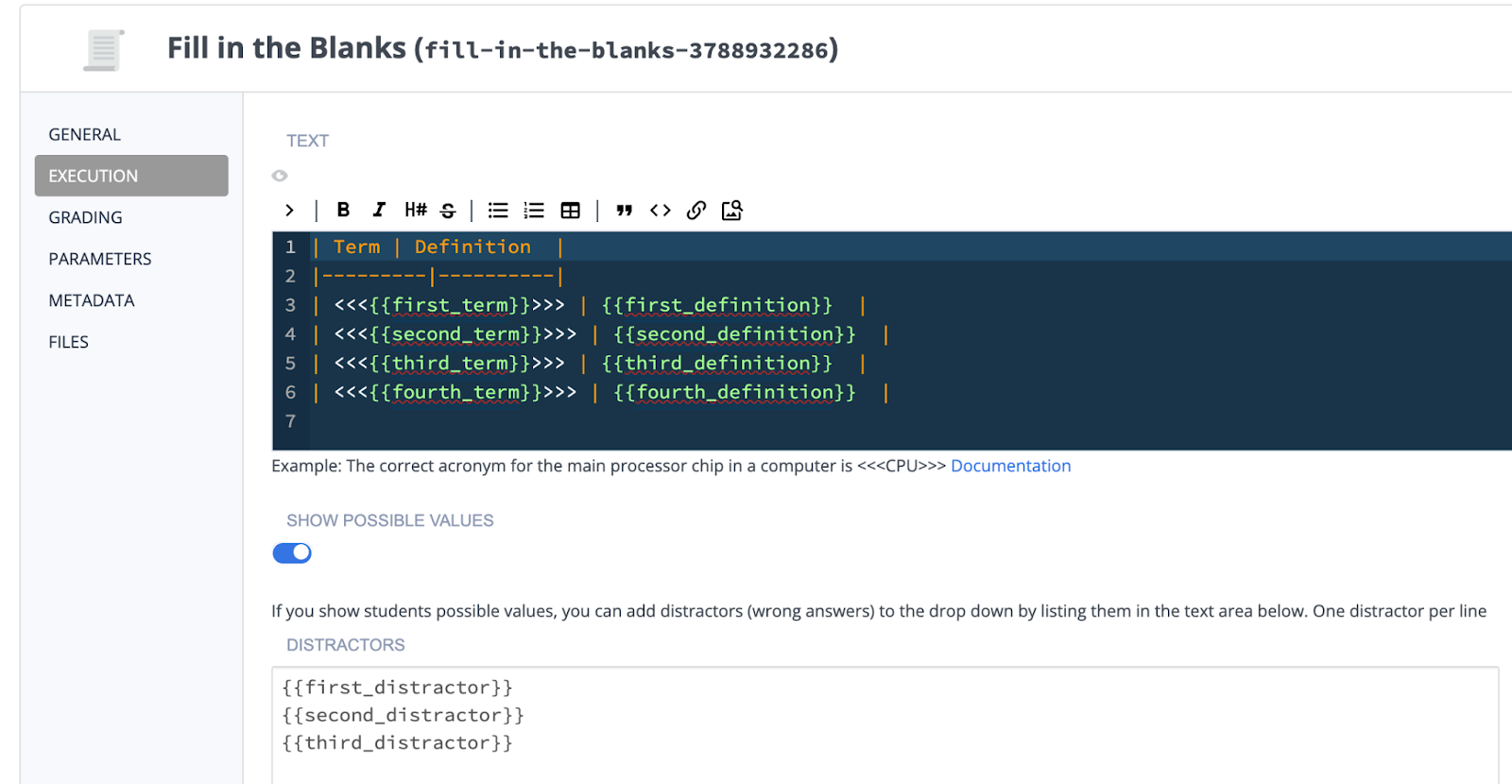Open the General settings tab
Screen dimensions: 1512x784
click(x=85, y=134)
